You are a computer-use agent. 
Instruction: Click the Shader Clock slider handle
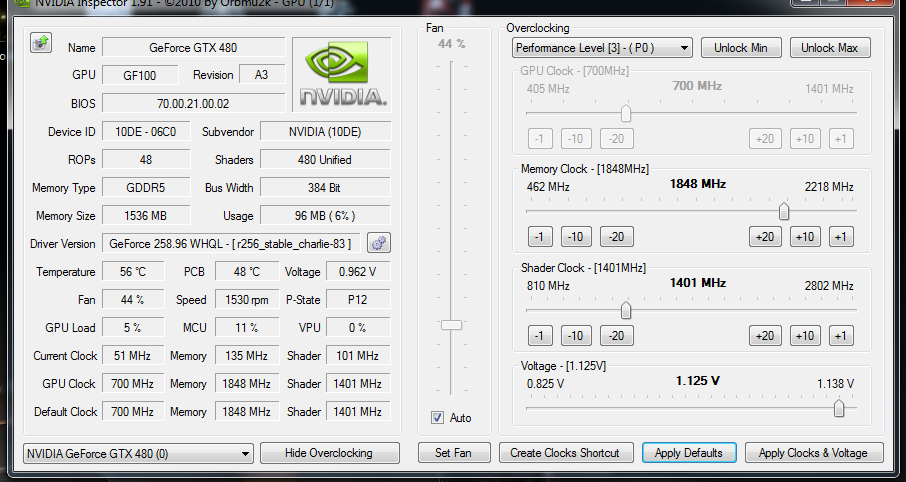click(626, 310)
